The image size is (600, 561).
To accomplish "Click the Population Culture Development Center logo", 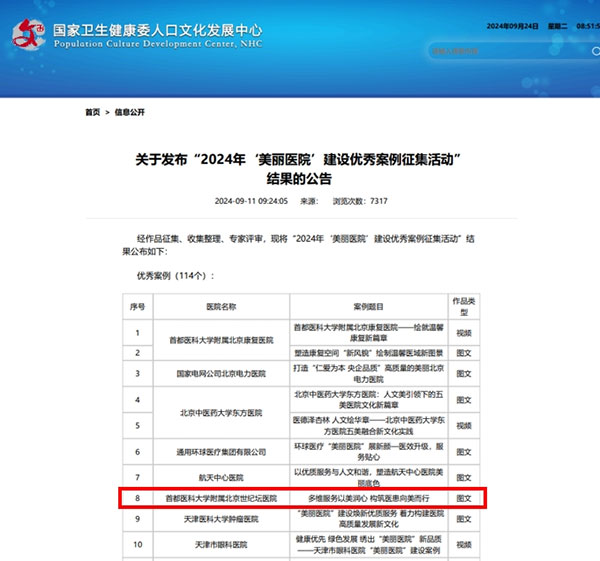I will pos(28,35).
